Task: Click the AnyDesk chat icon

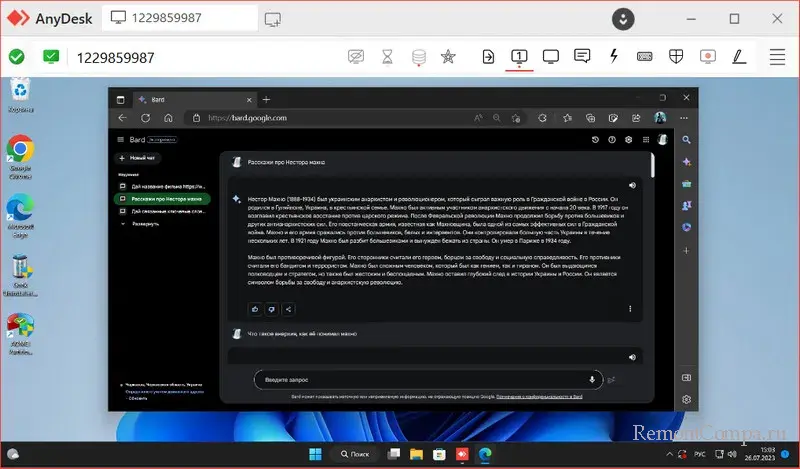Action: (x=581, y=57)
